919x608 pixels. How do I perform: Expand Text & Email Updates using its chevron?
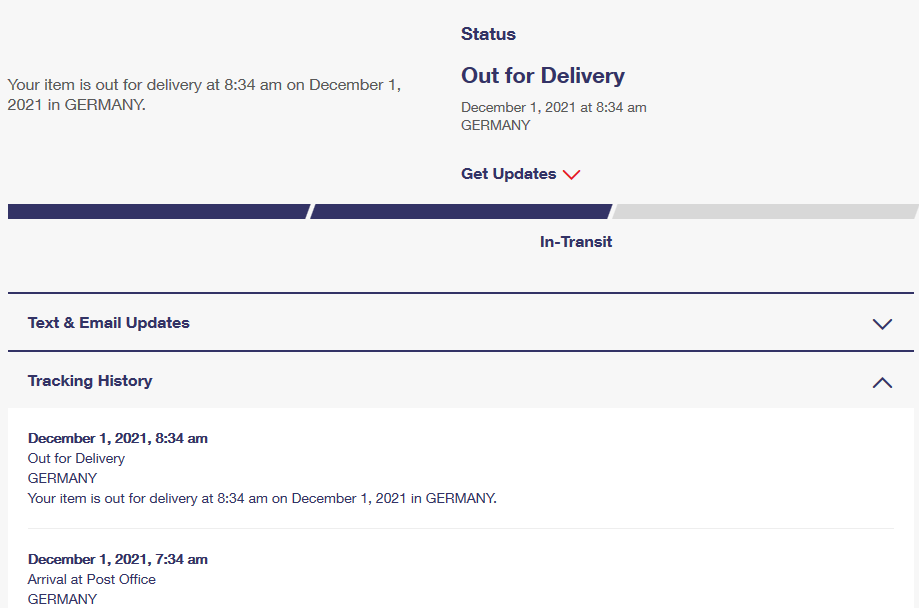click(x=881, y=324)
